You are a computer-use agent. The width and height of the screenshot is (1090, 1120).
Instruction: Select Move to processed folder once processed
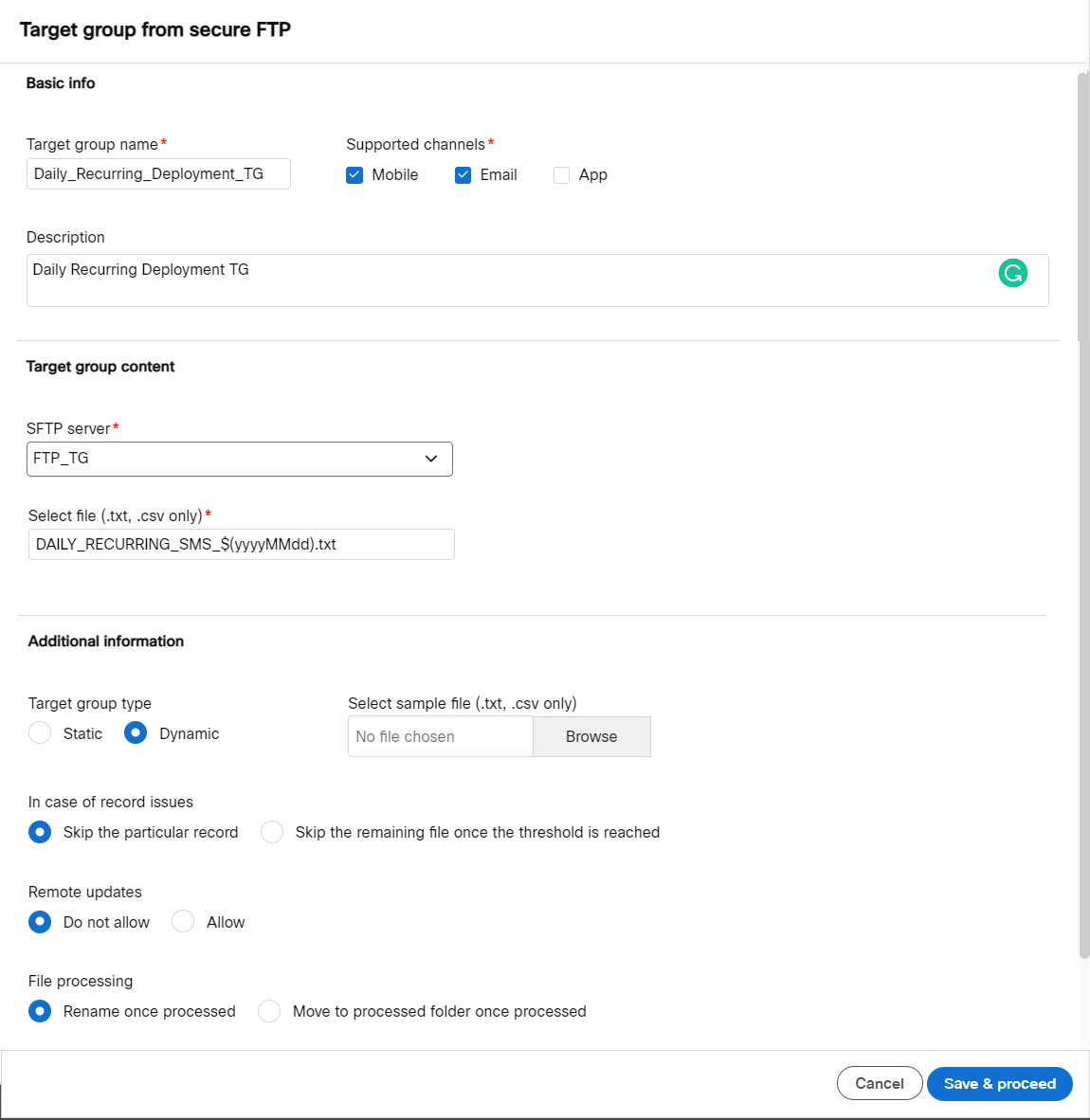[269, 1011]
